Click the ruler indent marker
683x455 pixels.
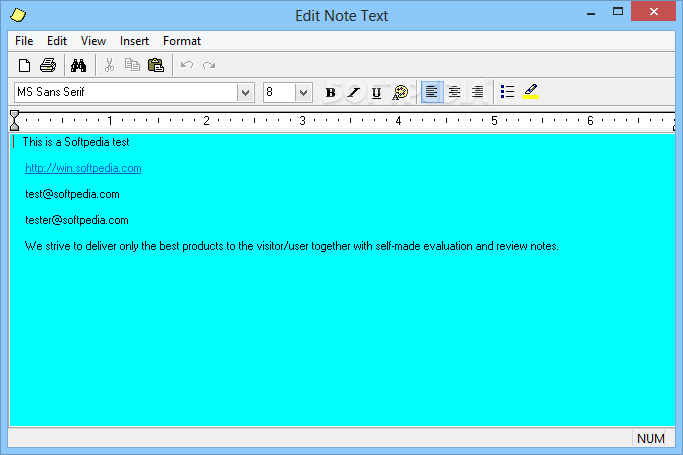coord(14,121)
